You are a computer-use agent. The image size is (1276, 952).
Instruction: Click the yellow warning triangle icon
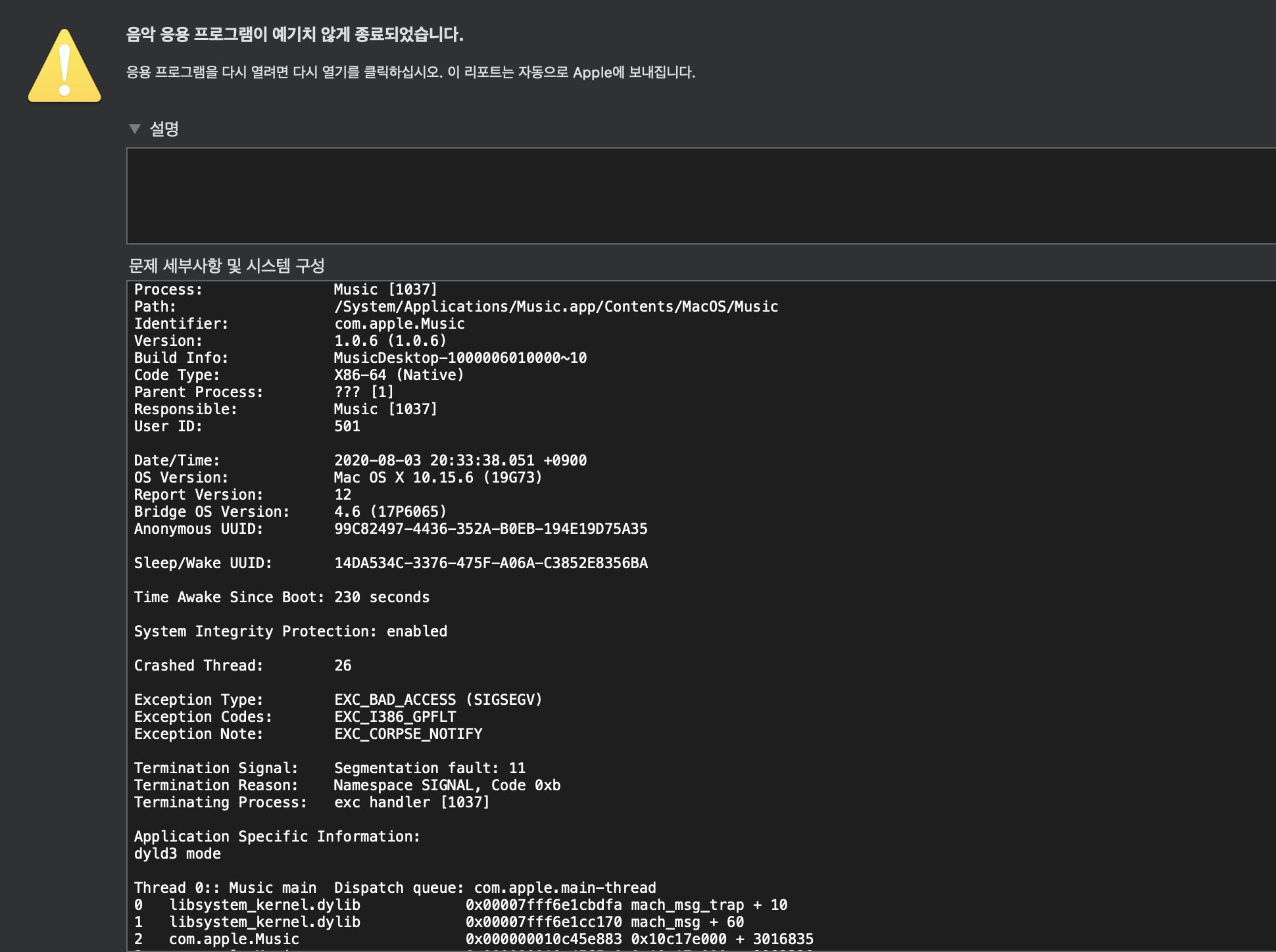point(64,66)
